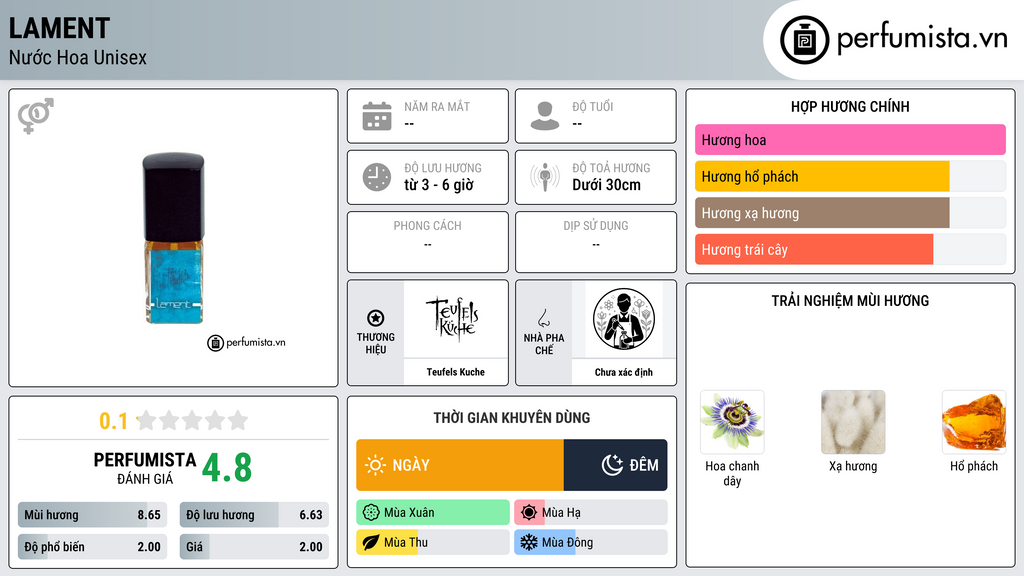Click the Phong cách info box
Image resolution: width=1024 pixels, height=576 pixels.
click(x=428, y=242)
